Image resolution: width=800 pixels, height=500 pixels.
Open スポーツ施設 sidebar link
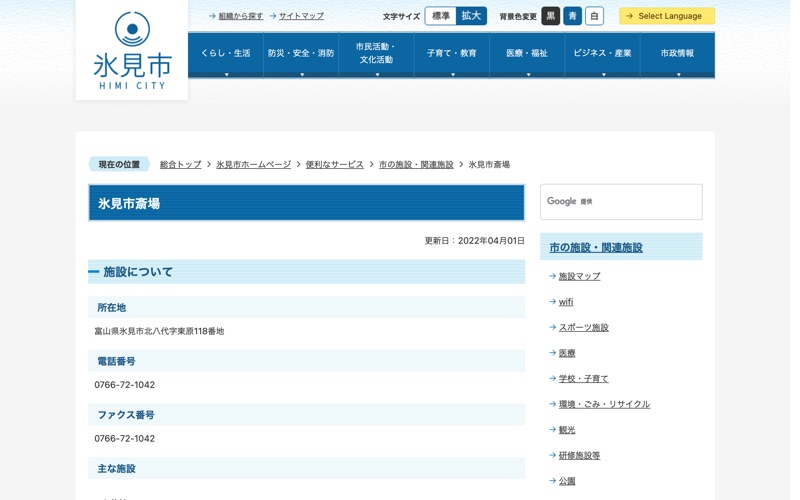coord(584,327)
